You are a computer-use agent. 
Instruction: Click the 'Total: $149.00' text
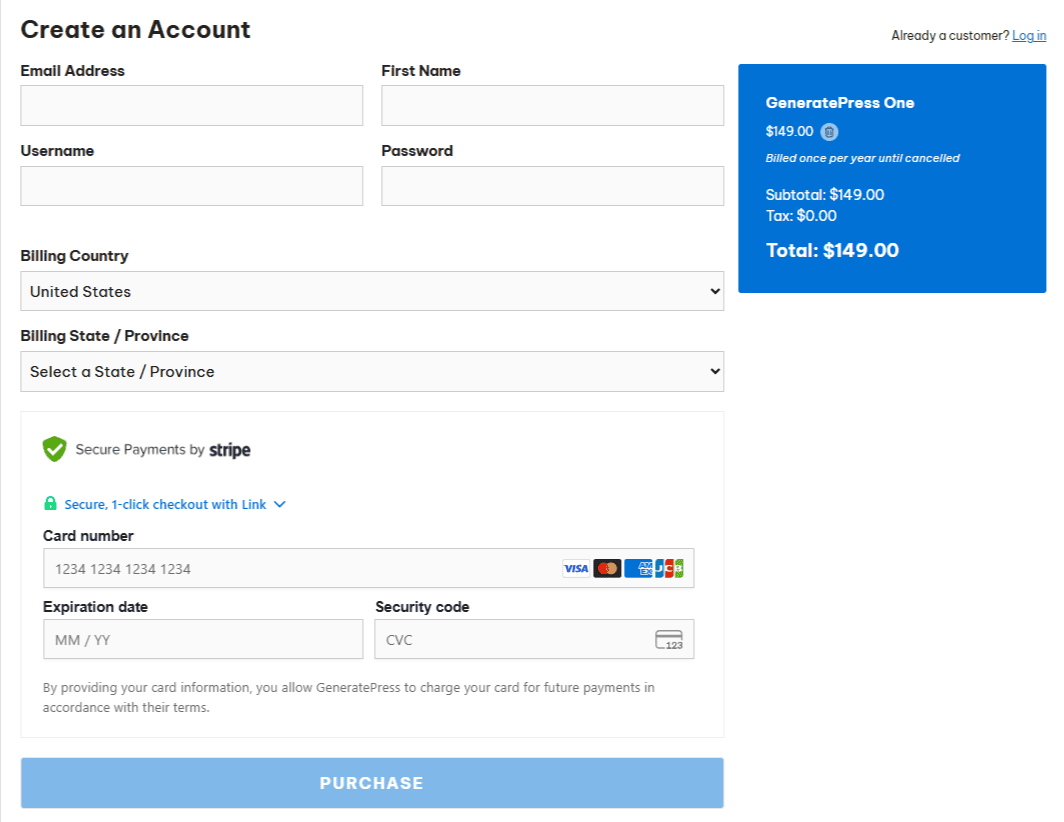(832, 250)
